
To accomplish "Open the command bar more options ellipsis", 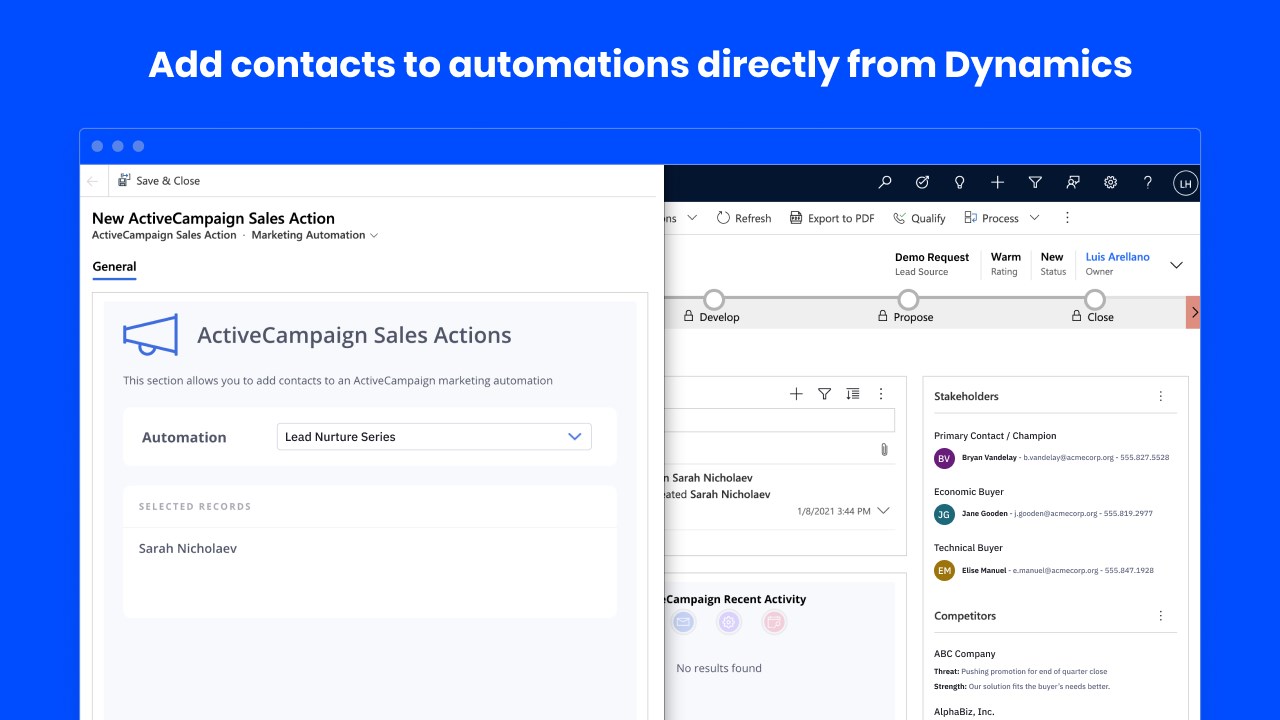I will tap(1067, 218).
